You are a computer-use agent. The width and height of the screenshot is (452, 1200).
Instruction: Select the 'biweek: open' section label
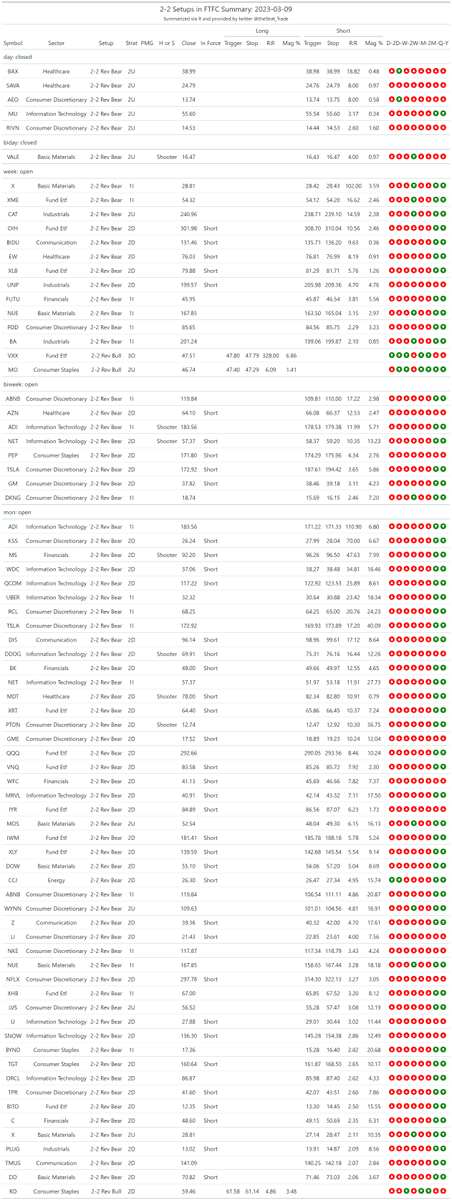pos(22,384)
